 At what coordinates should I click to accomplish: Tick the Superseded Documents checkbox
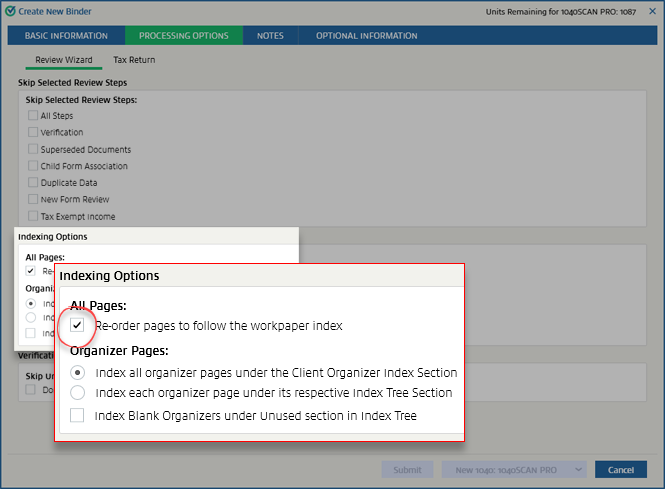pyautogui.click(x=33, y=149)
